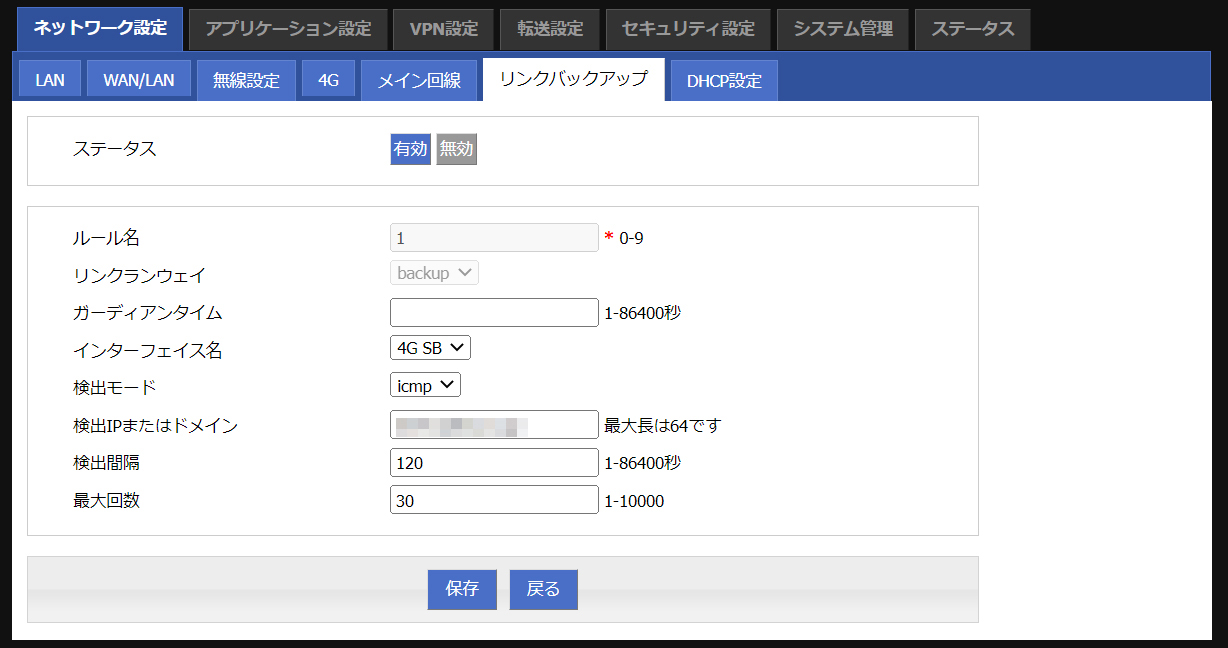Open the WAN/LAN sub-tab

point(139,80)
